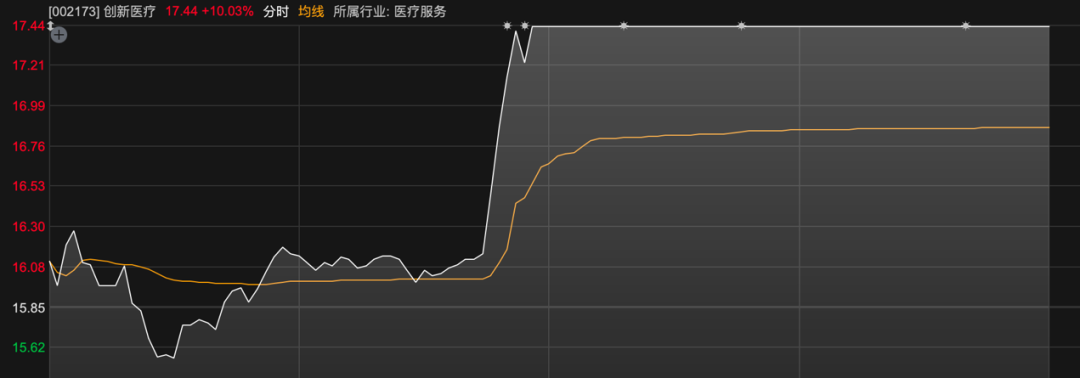The height and width of the screenshot is (378, 1080).
Task: Click the third star marker on the price line
Action: (624, 25)
